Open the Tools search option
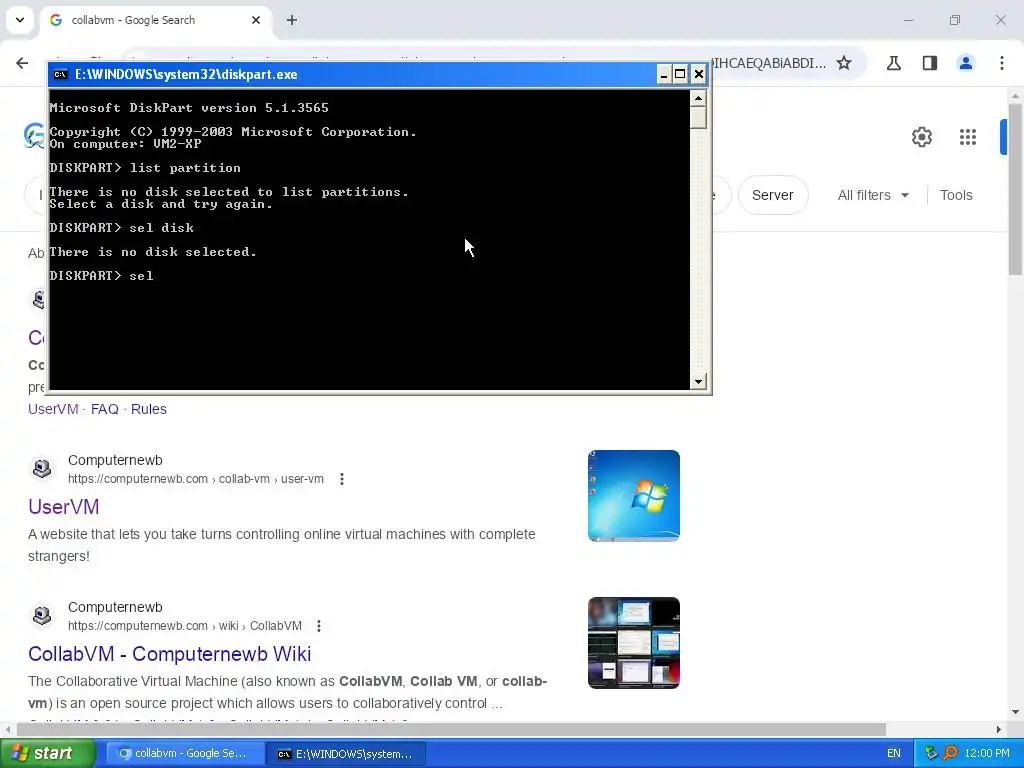Viewport: 1024px width, 768px height. (956, 195)
